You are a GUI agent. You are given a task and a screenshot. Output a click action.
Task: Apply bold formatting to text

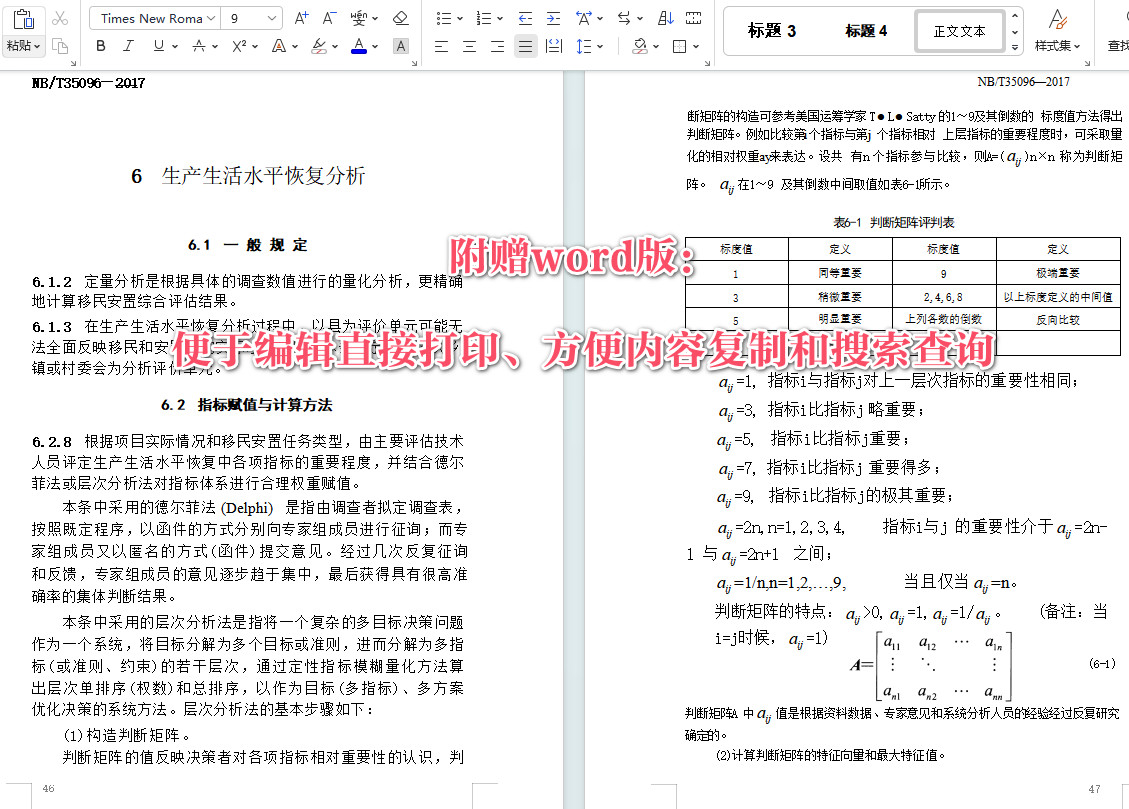pyautogui.click(x=100, y=46)
